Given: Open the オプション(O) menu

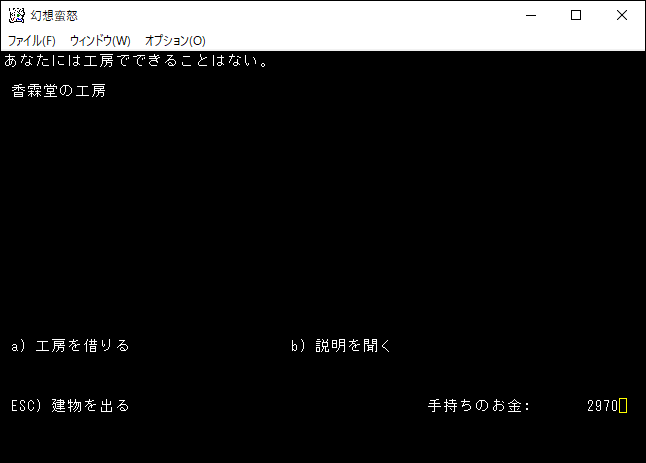Looking at the screenshot, I should [x=175, y=40].
